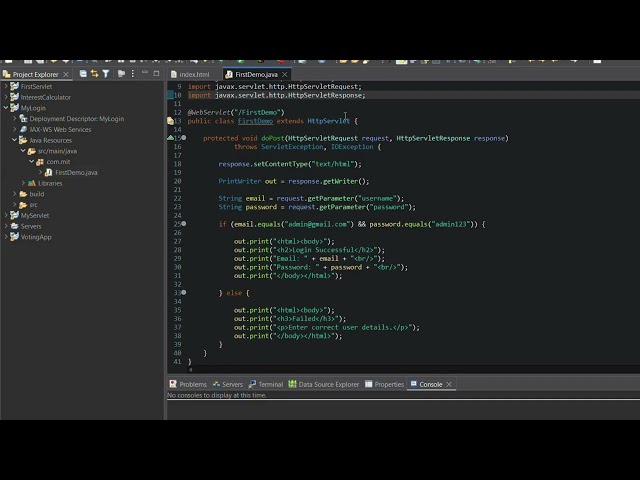Viewport: 640px width, 480px height.
Task: Close the FirstDemo.java editor tab
Action: point(285,74)
